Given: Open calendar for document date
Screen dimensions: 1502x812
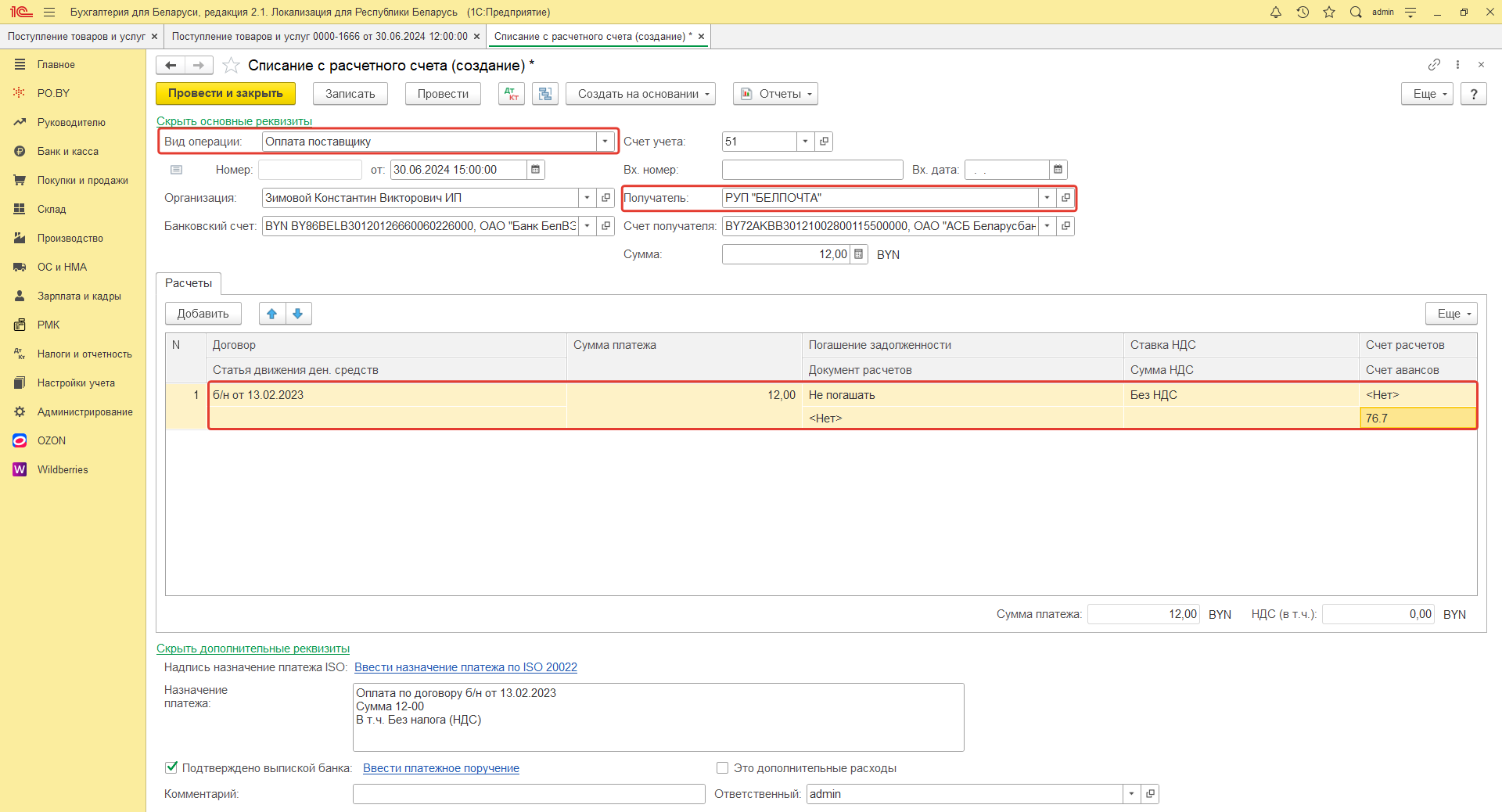Looking at the screenshot, I should click(536, 170).
